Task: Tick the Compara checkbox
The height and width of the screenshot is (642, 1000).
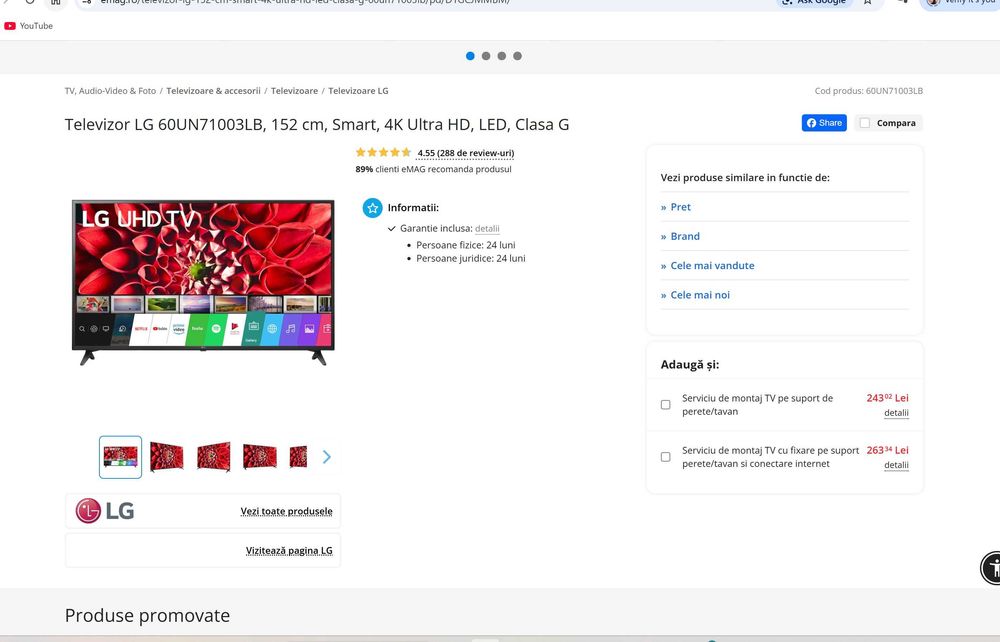Action: tap(865, 123)
